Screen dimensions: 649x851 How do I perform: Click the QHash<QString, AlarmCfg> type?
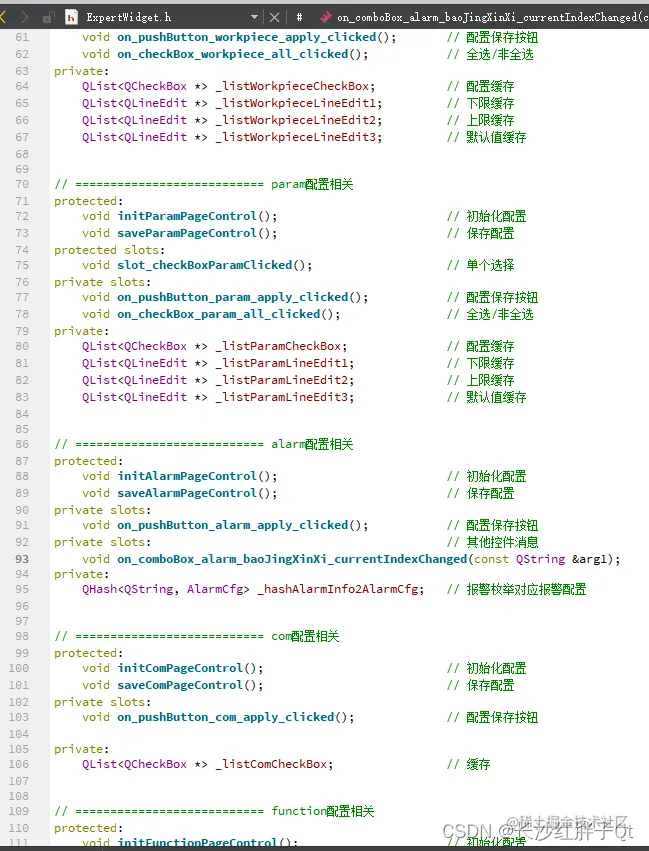tap(166, 589)
